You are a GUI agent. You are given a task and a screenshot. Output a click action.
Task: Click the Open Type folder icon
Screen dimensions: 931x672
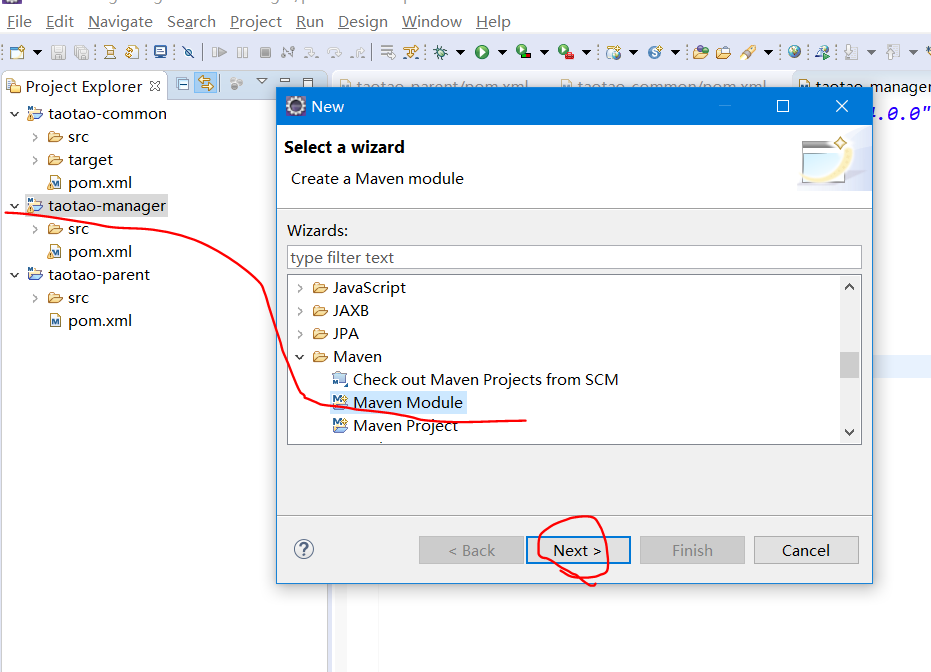pos(701,52)
